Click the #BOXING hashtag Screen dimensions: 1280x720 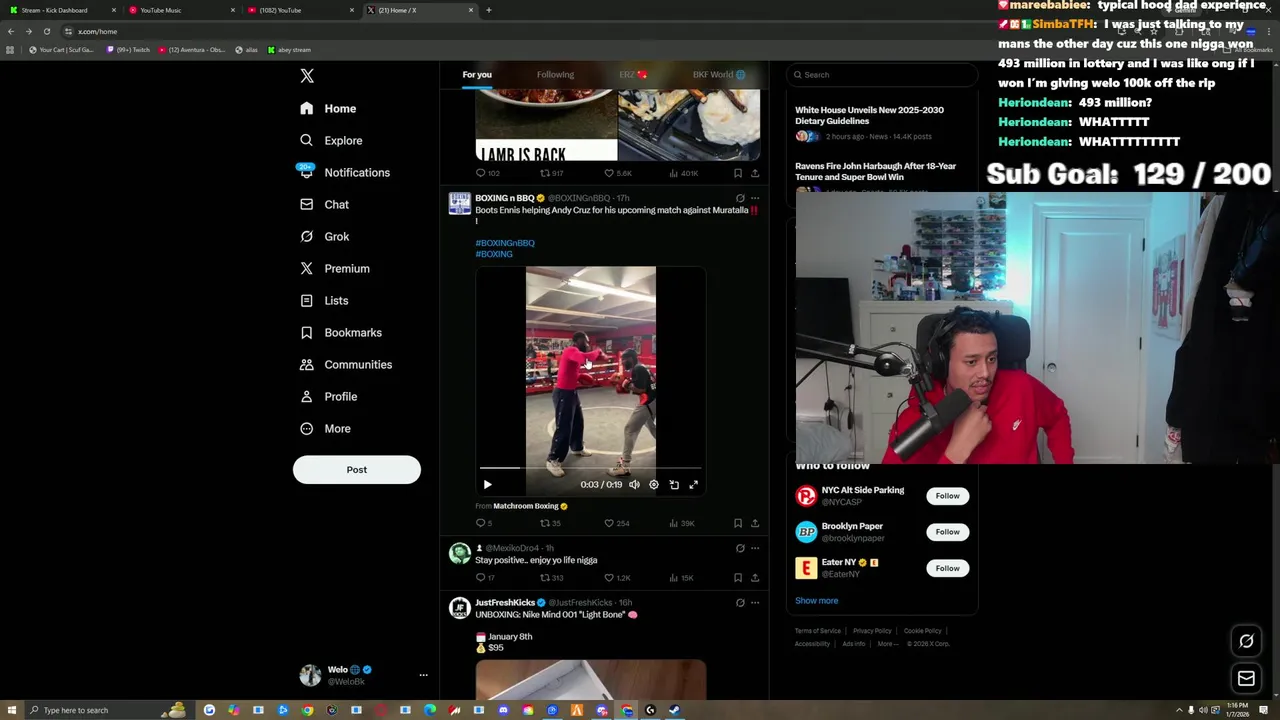point(494,254)
